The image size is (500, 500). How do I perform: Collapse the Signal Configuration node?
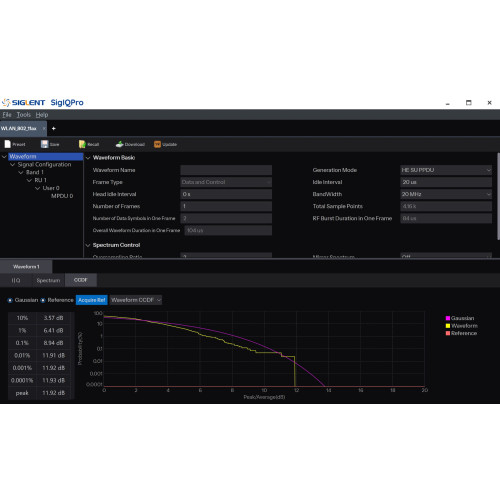(13, 165)
